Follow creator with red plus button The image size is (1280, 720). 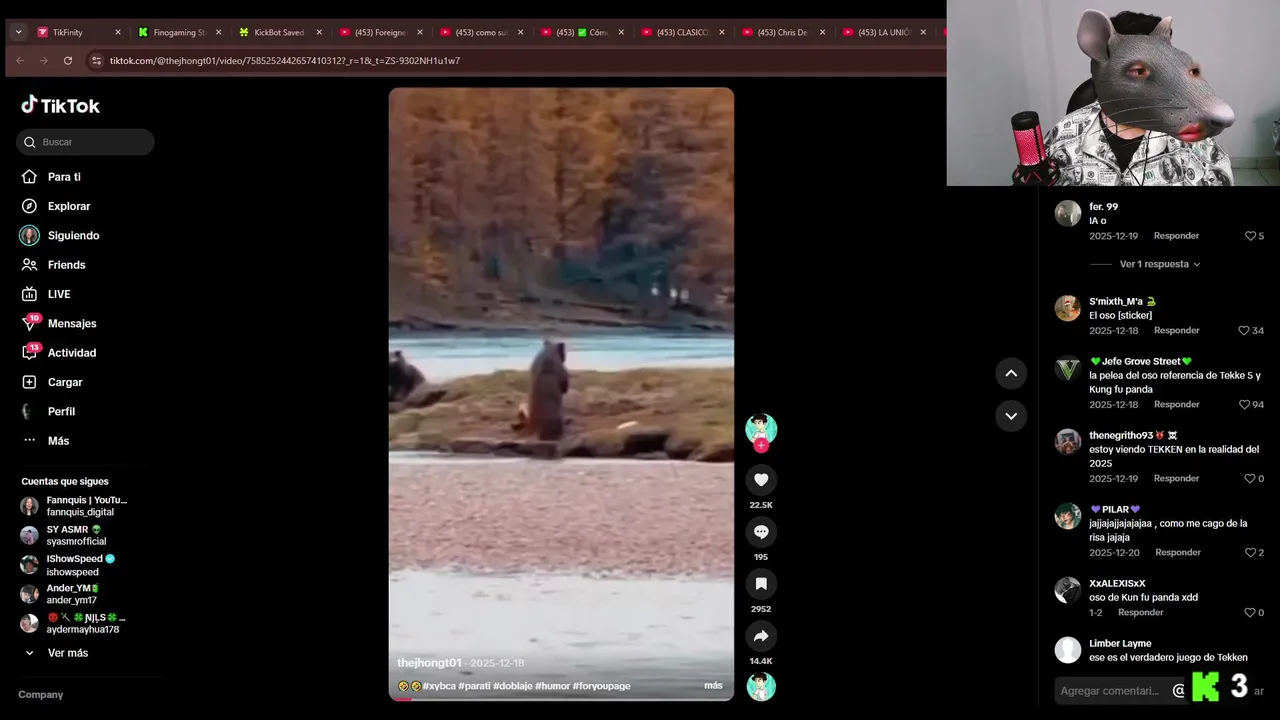[x=761, y=445]
